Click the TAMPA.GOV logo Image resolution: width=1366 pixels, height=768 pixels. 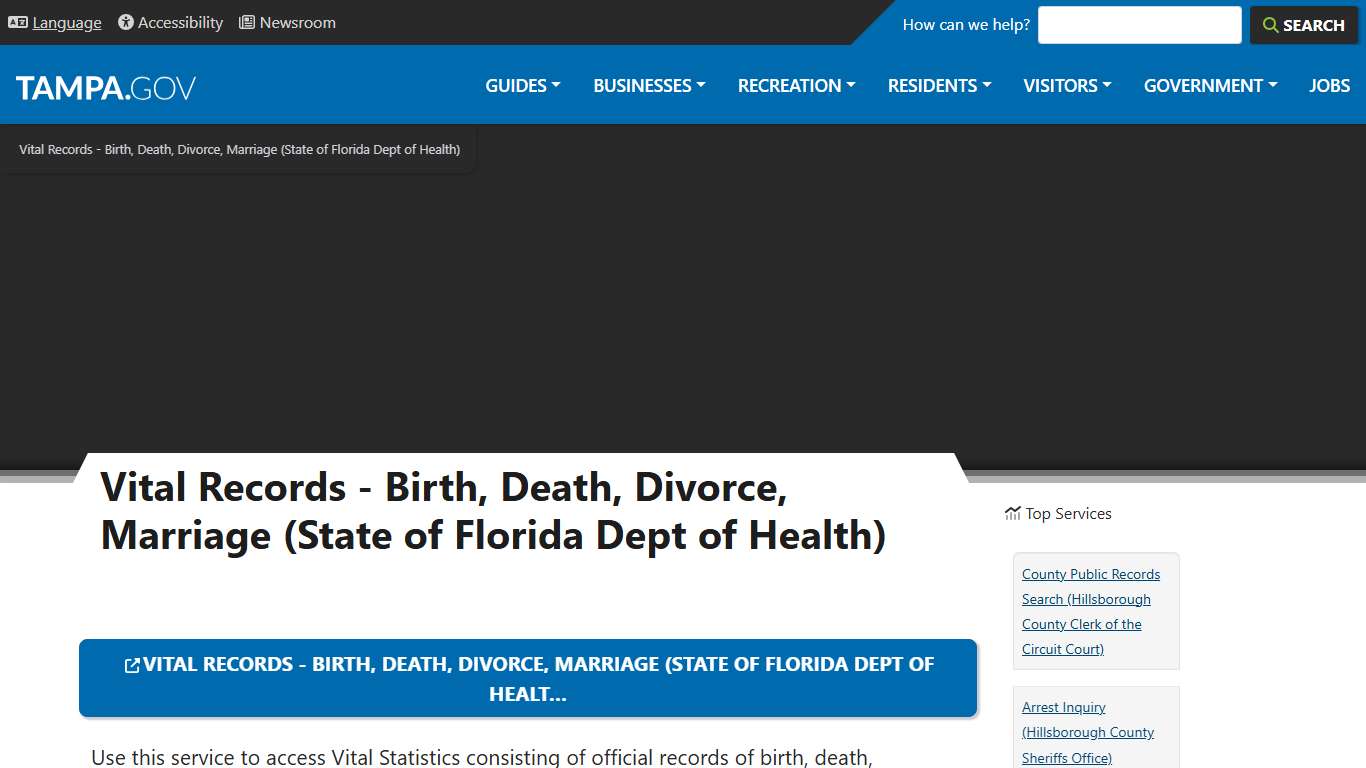(x=105, y=87)
